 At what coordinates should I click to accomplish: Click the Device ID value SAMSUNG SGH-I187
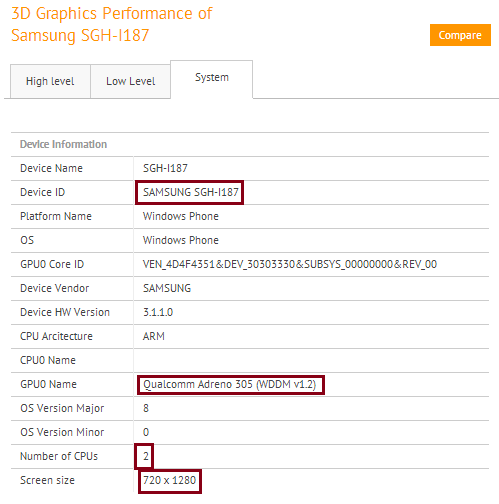(191, 192)
